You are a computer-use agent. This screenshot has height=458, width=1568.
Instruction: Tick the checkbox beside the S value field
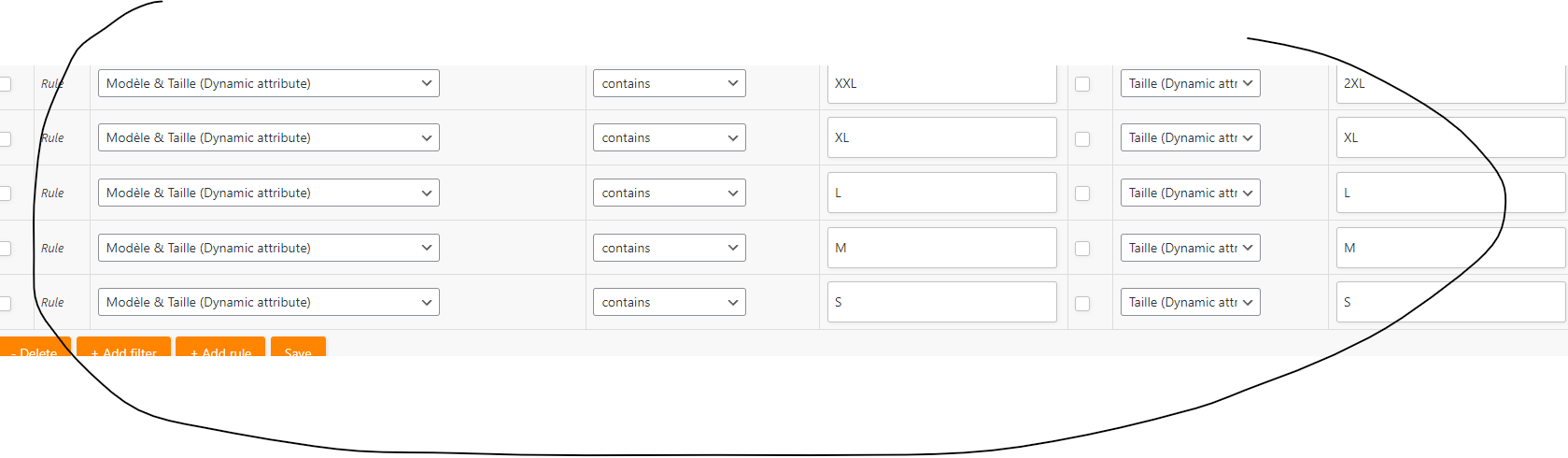coord(1082,304)
